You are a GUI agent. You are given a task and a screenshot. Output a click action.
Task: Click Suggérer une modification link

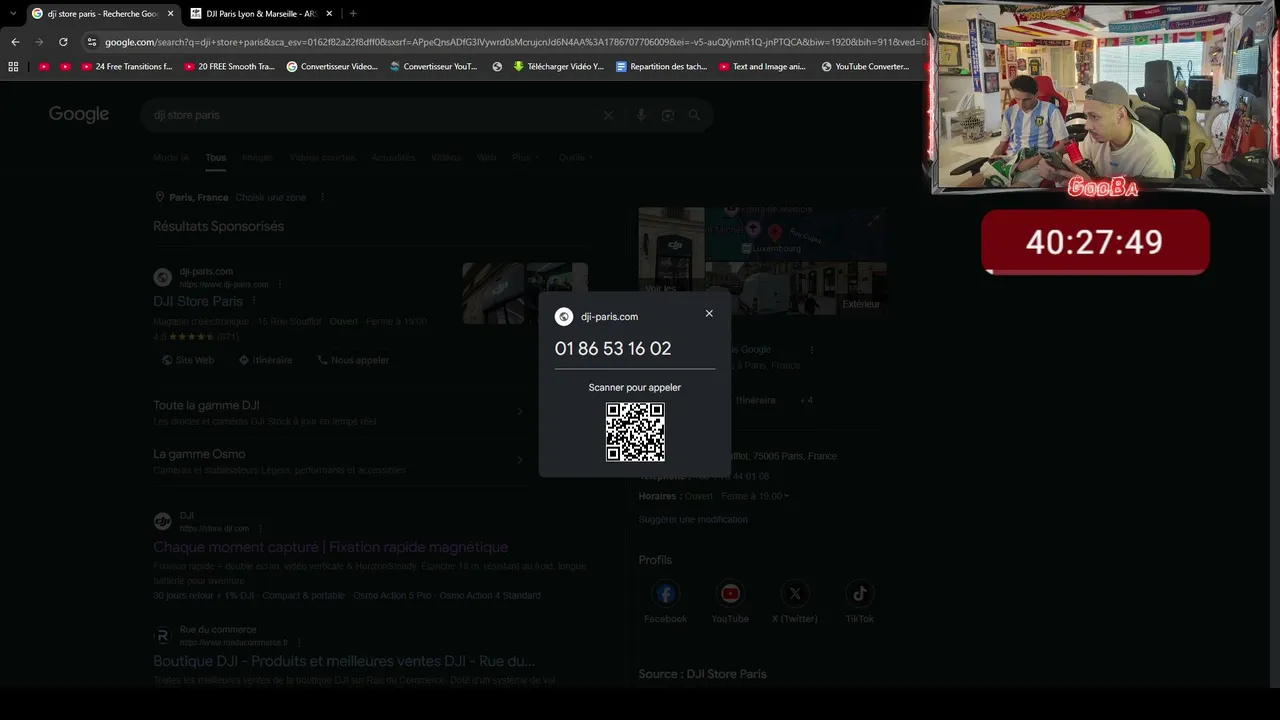click(x=693, y=519)
